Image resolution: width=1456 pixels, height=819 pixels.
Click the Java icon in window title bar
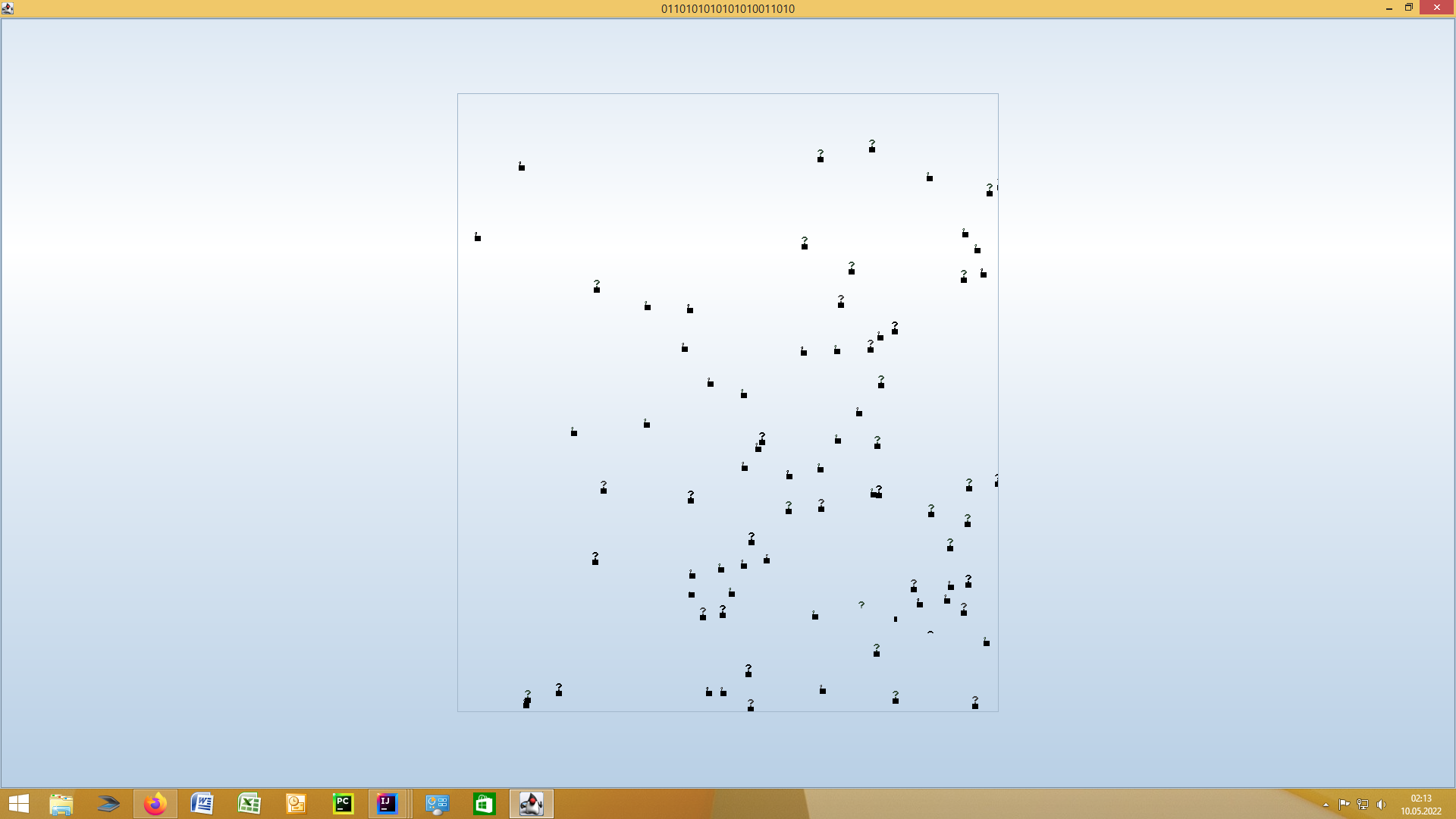(8, 8)
